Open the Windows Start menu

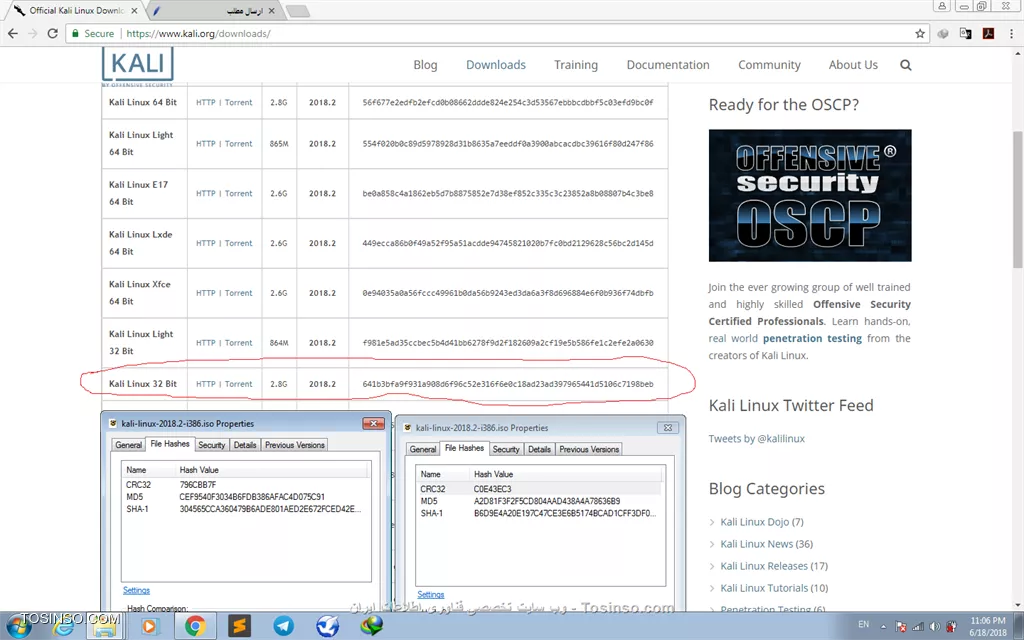(x=18, y=626)
